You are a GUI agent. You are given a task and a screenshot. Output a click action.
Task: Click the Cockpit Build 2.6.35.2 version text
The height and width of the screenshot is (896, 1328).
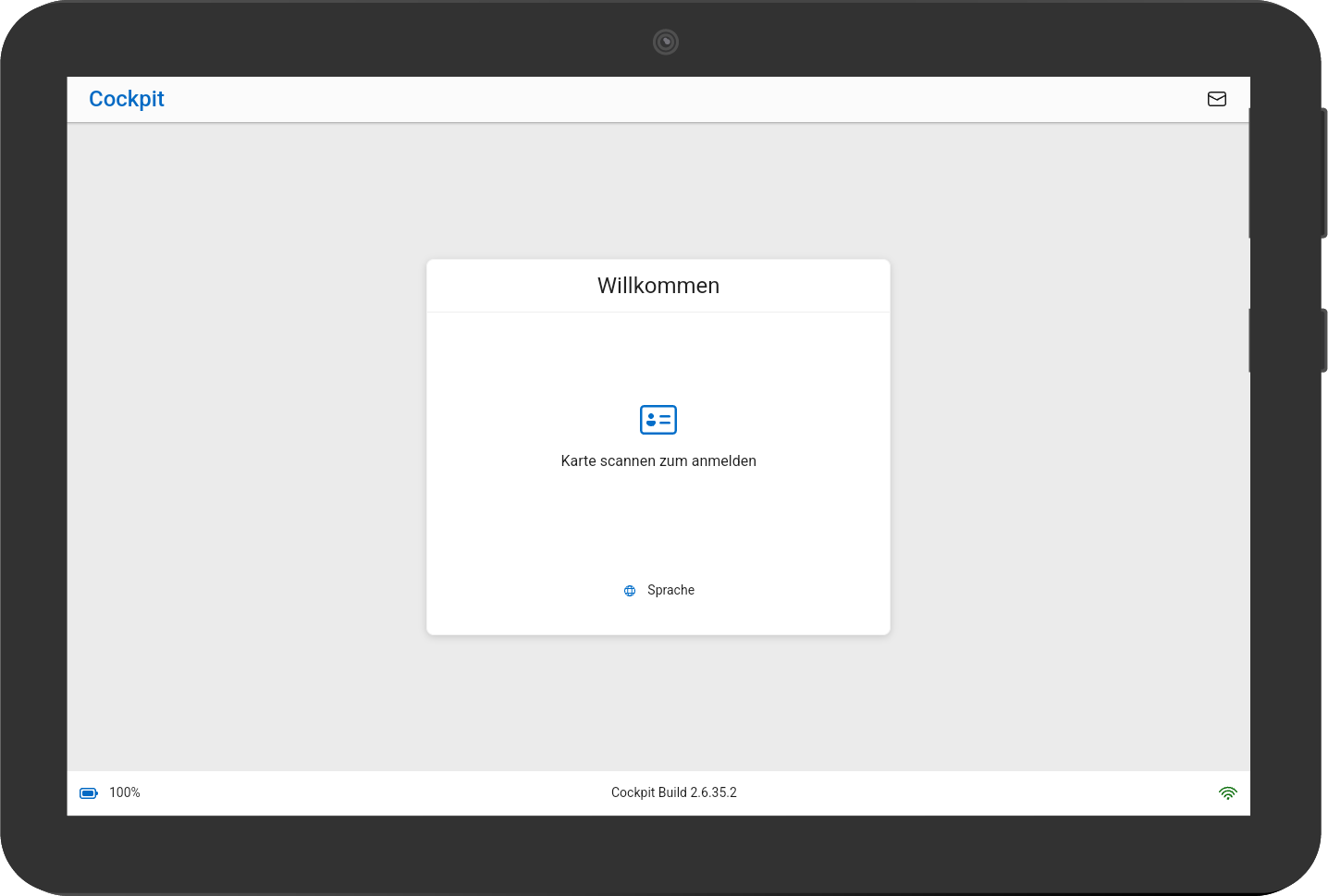coord(673,792)
